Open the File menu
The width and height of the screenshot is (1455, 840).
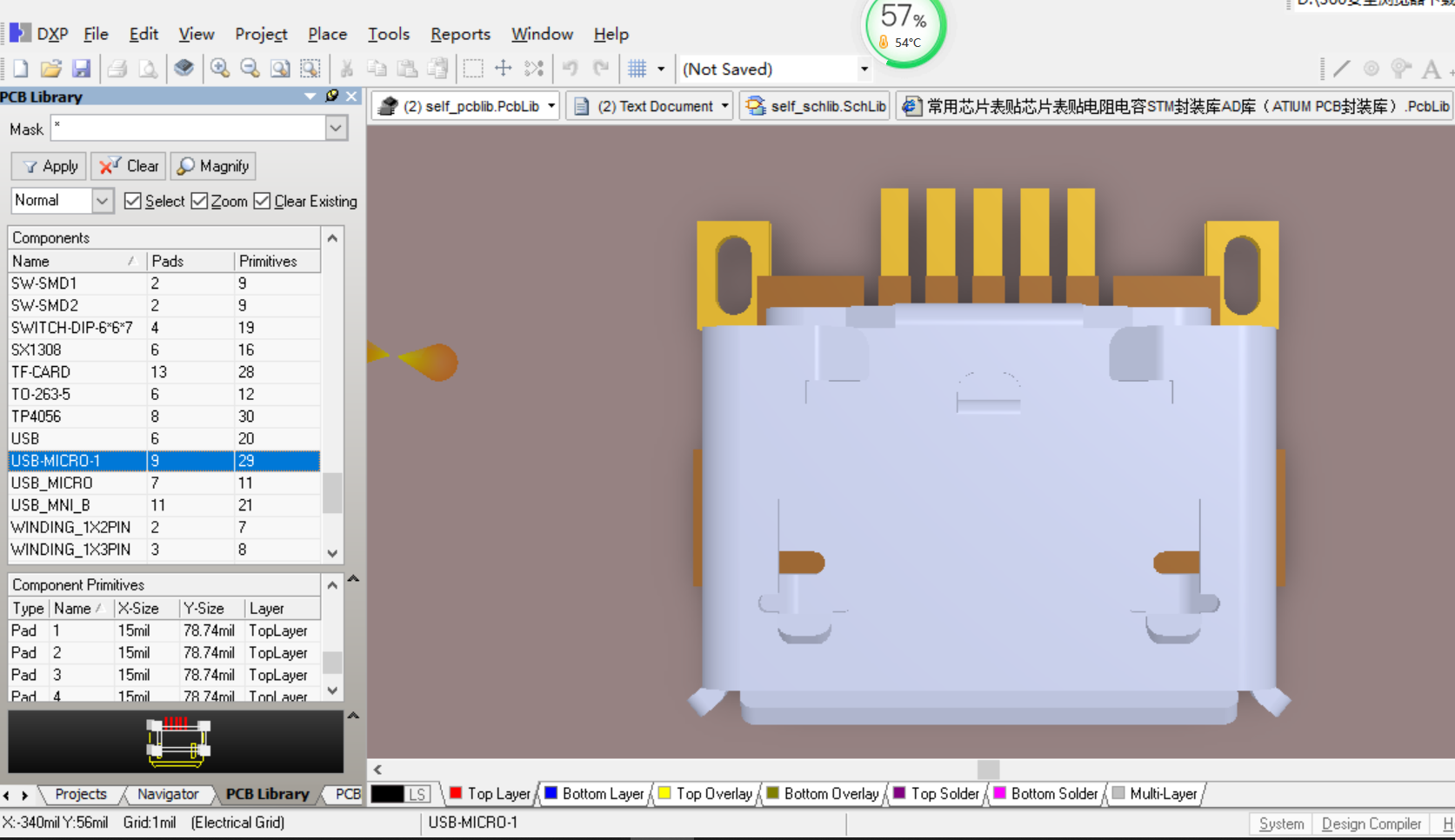[96, 34]
